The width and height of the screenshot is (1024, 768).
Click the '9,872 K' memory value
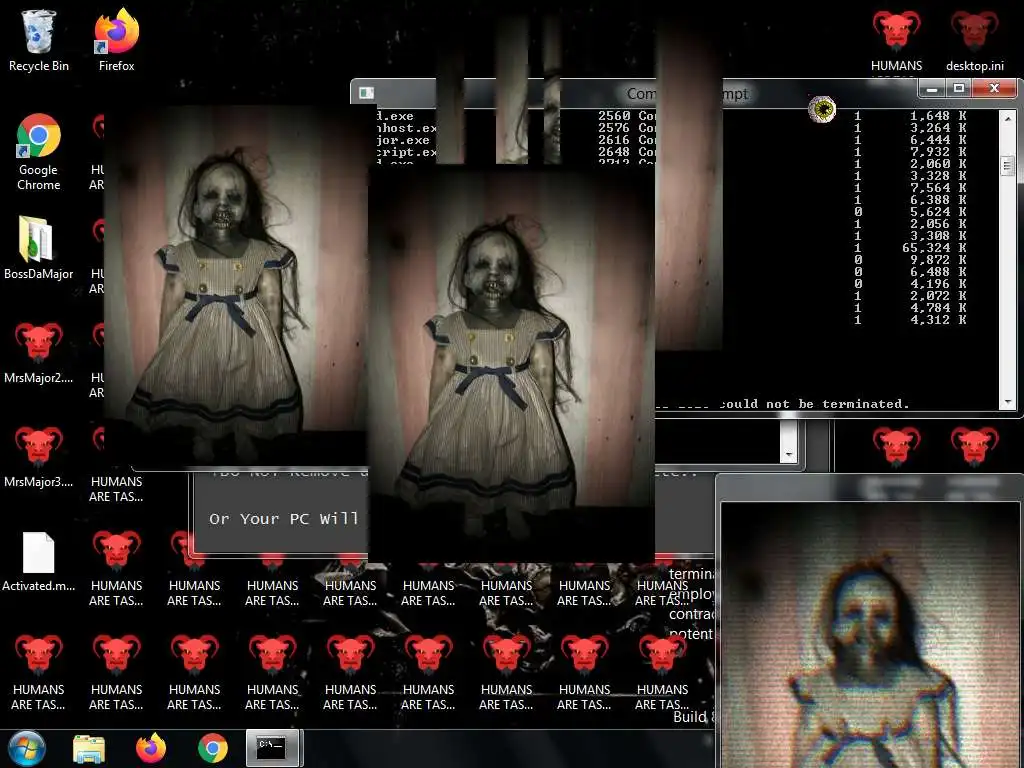point(938,259)
